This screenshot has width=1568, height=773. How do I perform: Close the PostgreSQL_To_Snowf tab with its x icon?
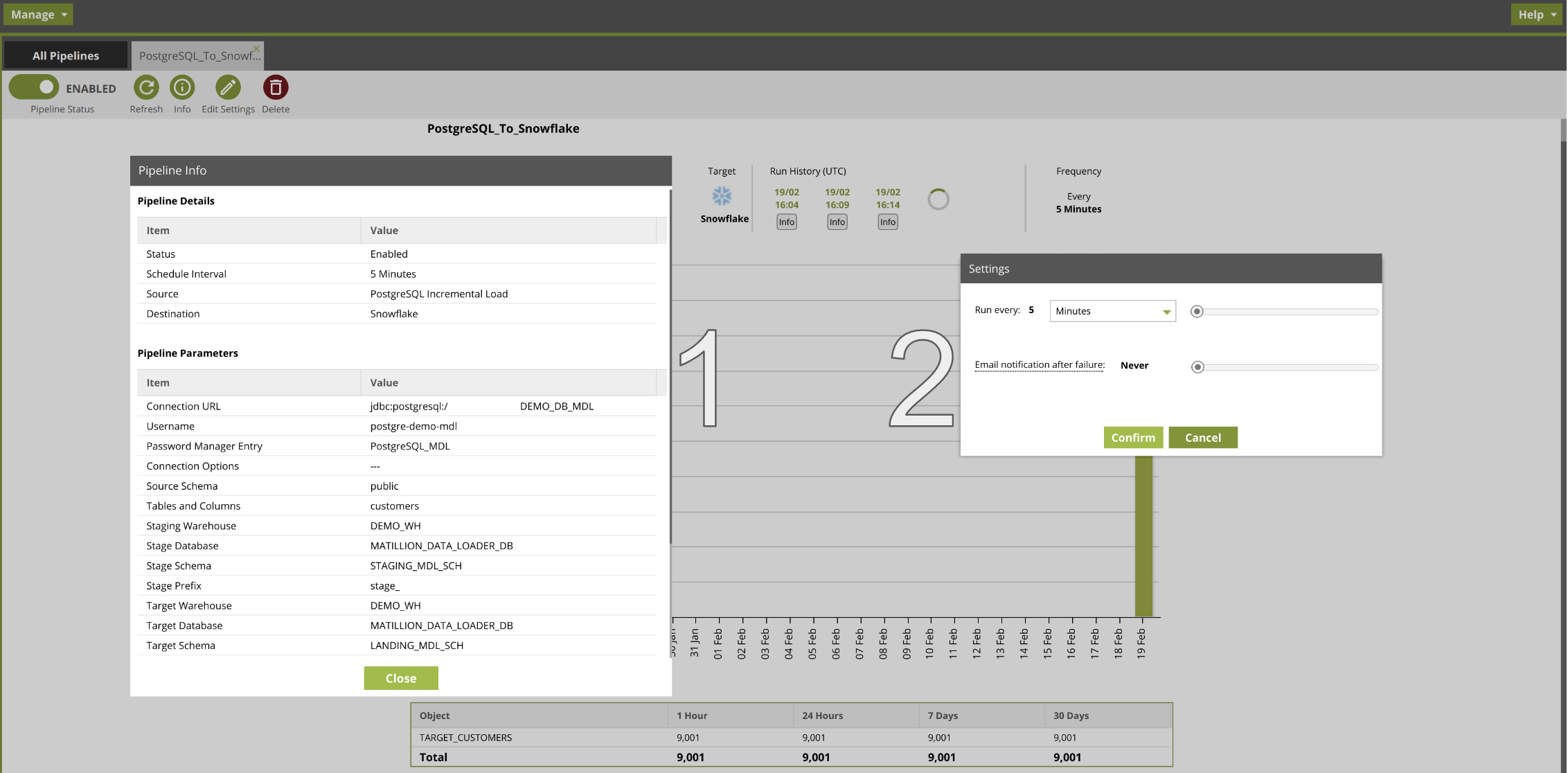click(256, 48)
